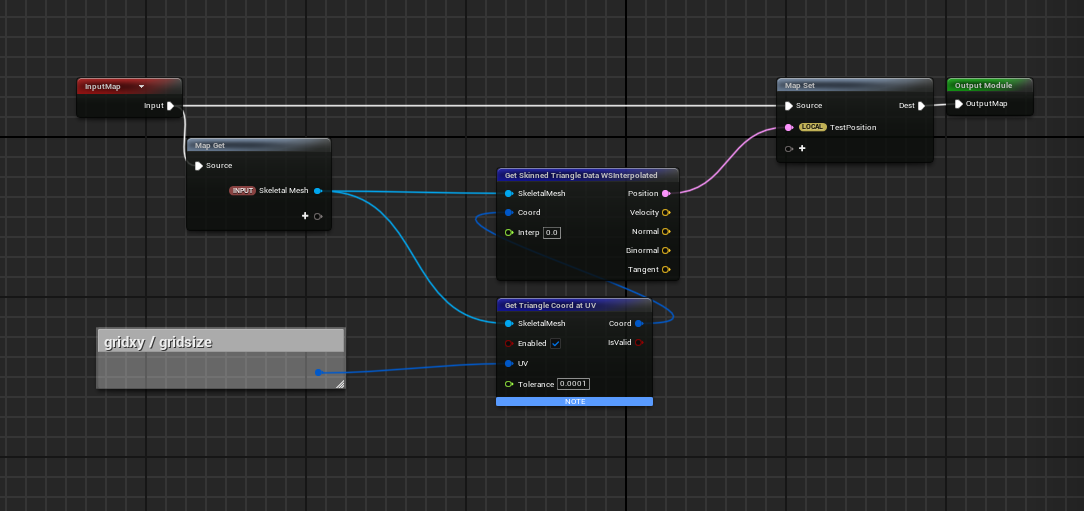This screenshot has width=1084, height=511.
Task: Edit the Tolerance value field
Action: (x=573, y=384)
